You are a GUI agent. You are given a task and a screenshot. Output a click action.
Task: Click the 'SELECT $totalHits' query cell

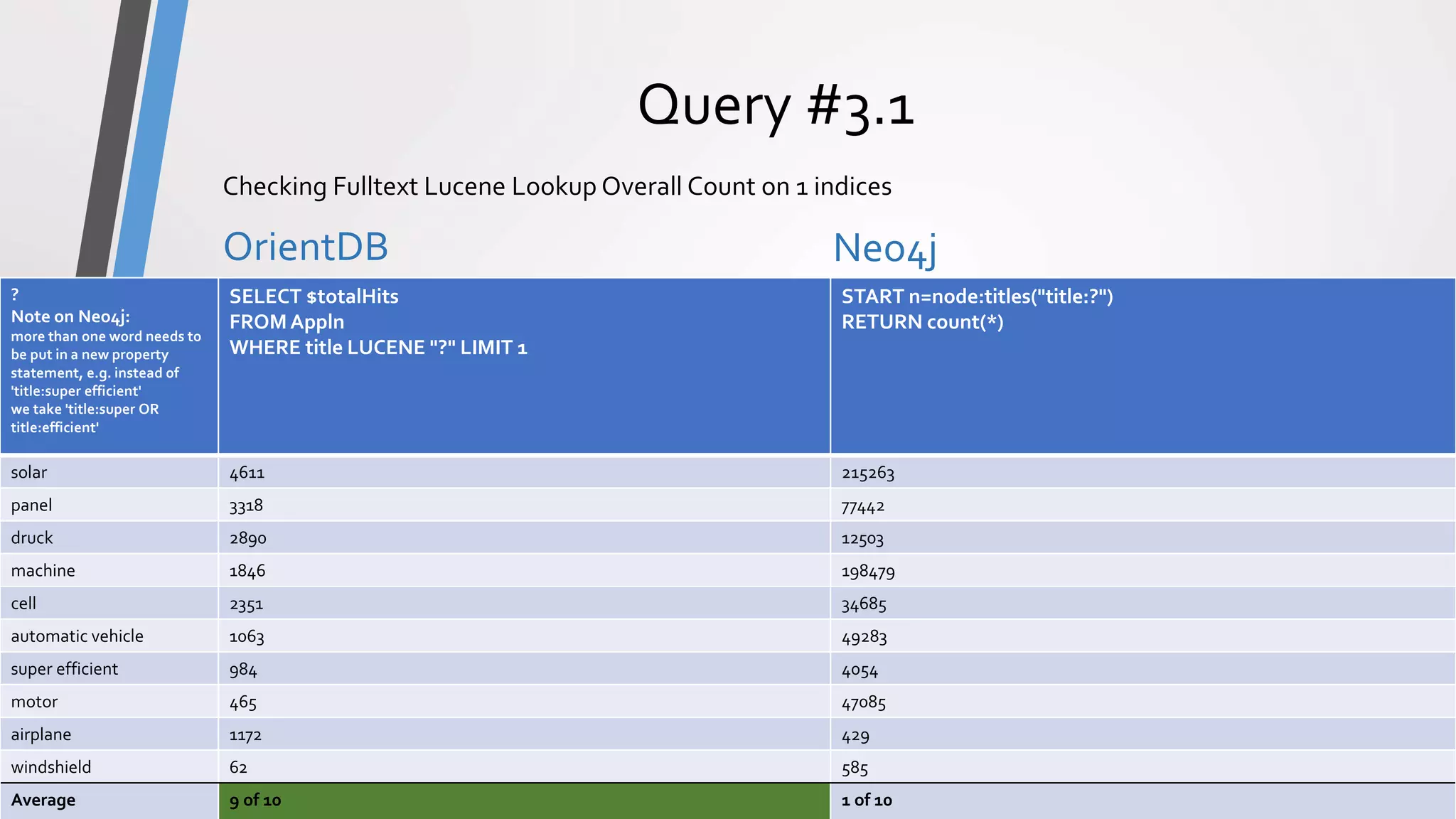point(524,365)
